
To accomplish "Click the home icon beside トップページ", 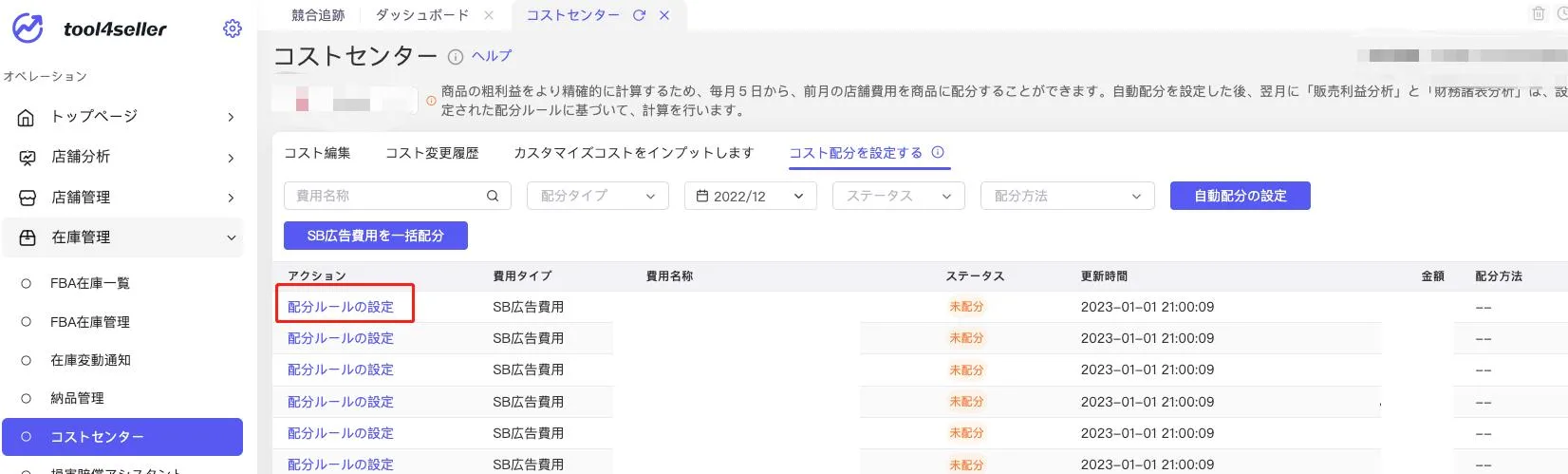I will click(x=27, y=117).
